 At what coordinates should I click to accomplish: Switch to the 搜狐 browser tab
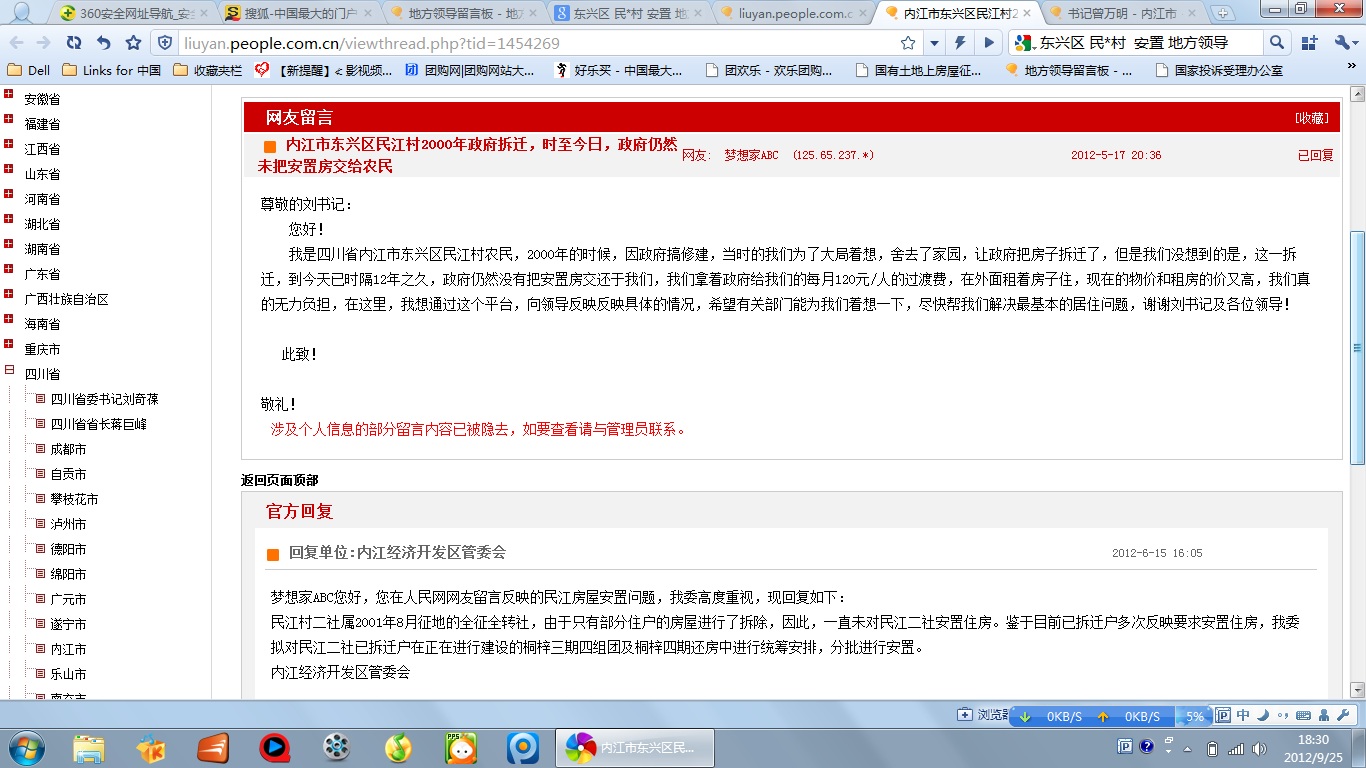click(295, 13)
